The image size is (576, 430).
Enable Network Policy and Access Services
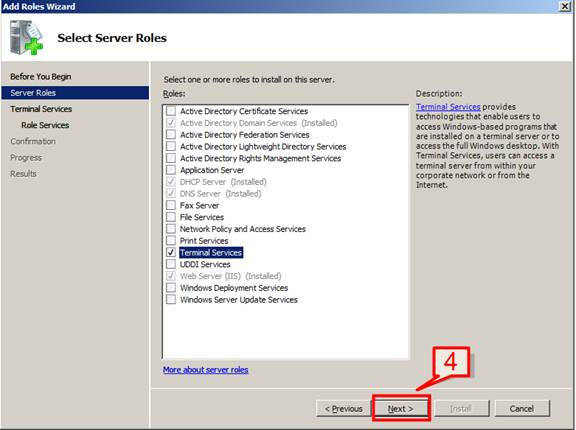(x=171, y=229)
